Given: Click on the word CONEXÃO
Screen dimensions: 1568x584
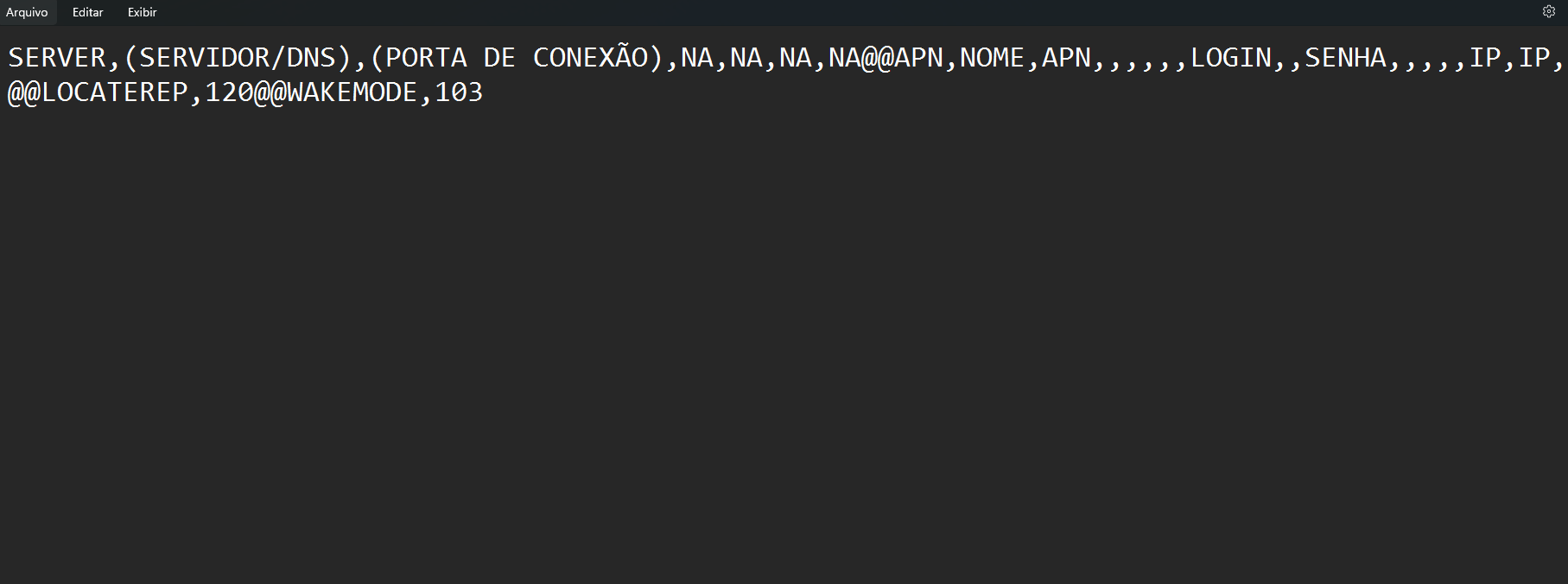Looking at the screenshot, I should click(x=590, y=57).
